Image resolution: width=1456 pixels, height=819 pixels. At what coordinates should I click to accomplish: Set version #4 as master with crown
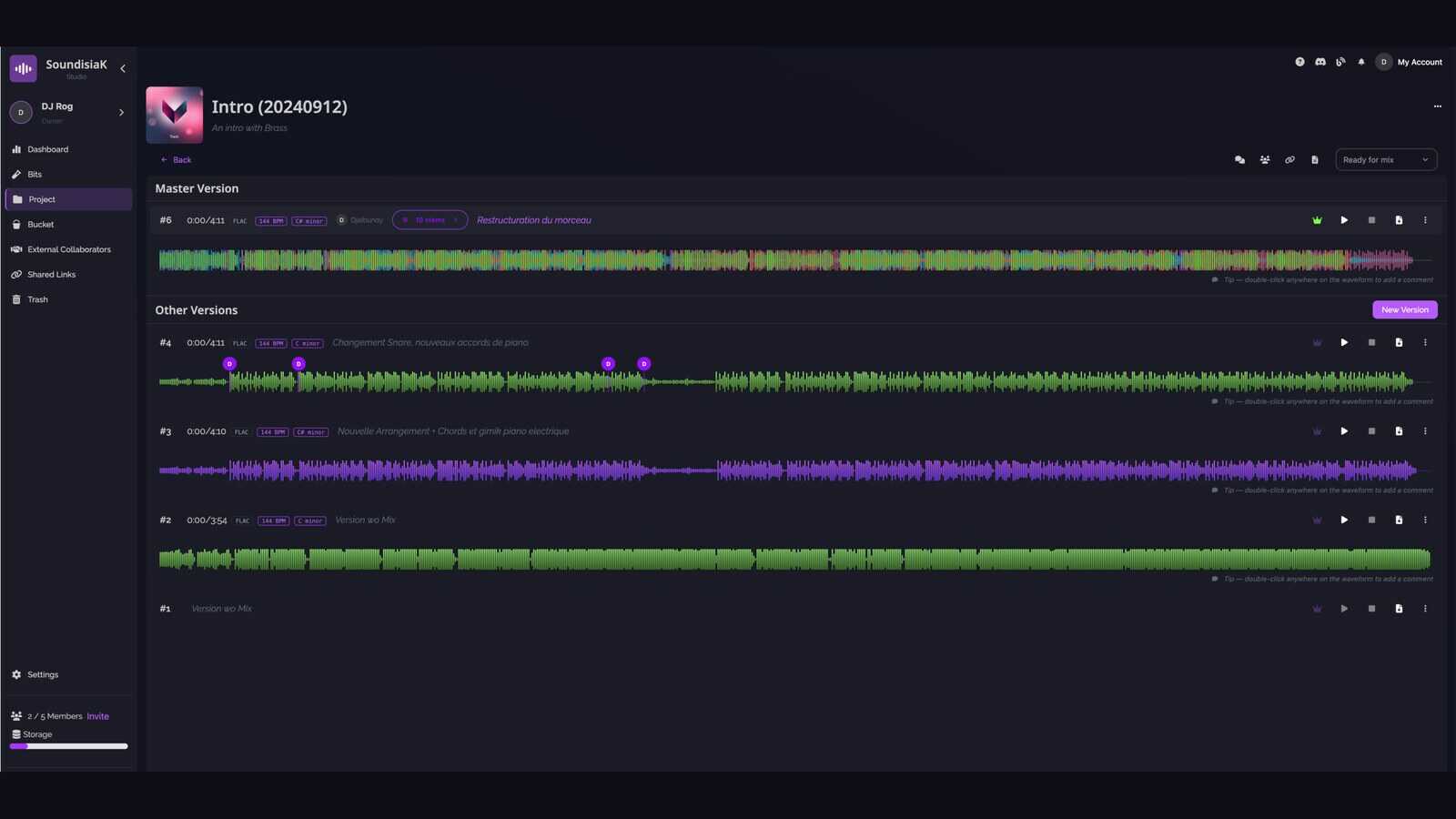tap(1317, 343)
